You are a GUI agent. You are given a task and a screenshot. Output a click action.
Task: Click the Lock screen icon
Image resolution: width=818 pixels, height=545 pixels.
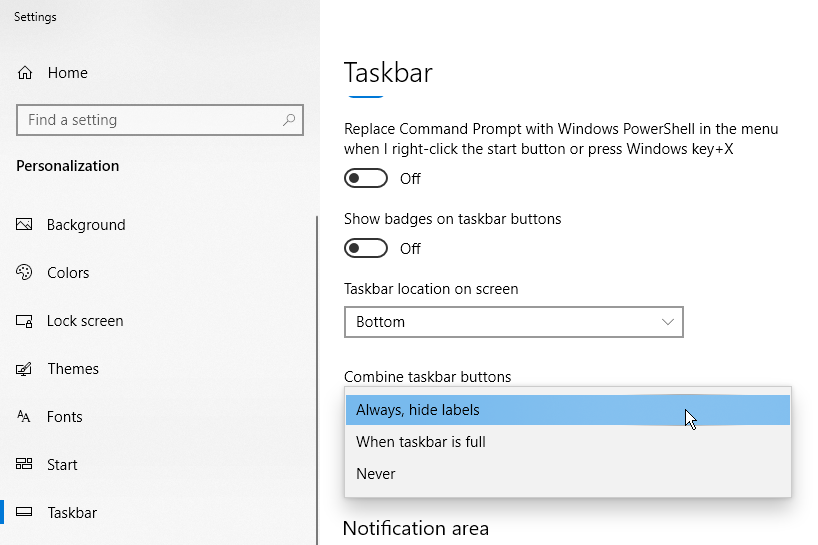click(x=24, y=321)
